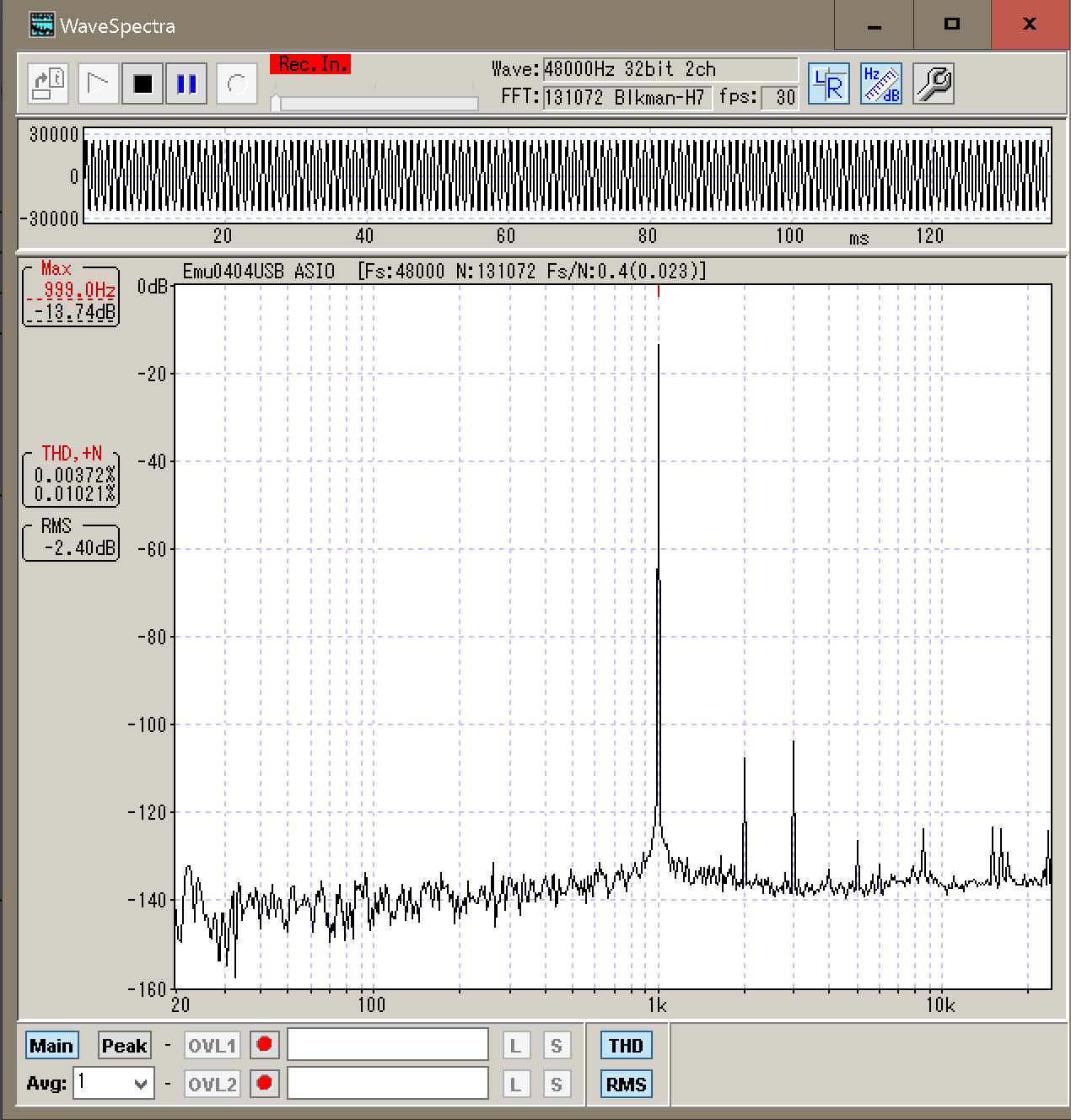Click the RMS readout -2.40dB
Screen dimensions: 1071x1120
79,547
